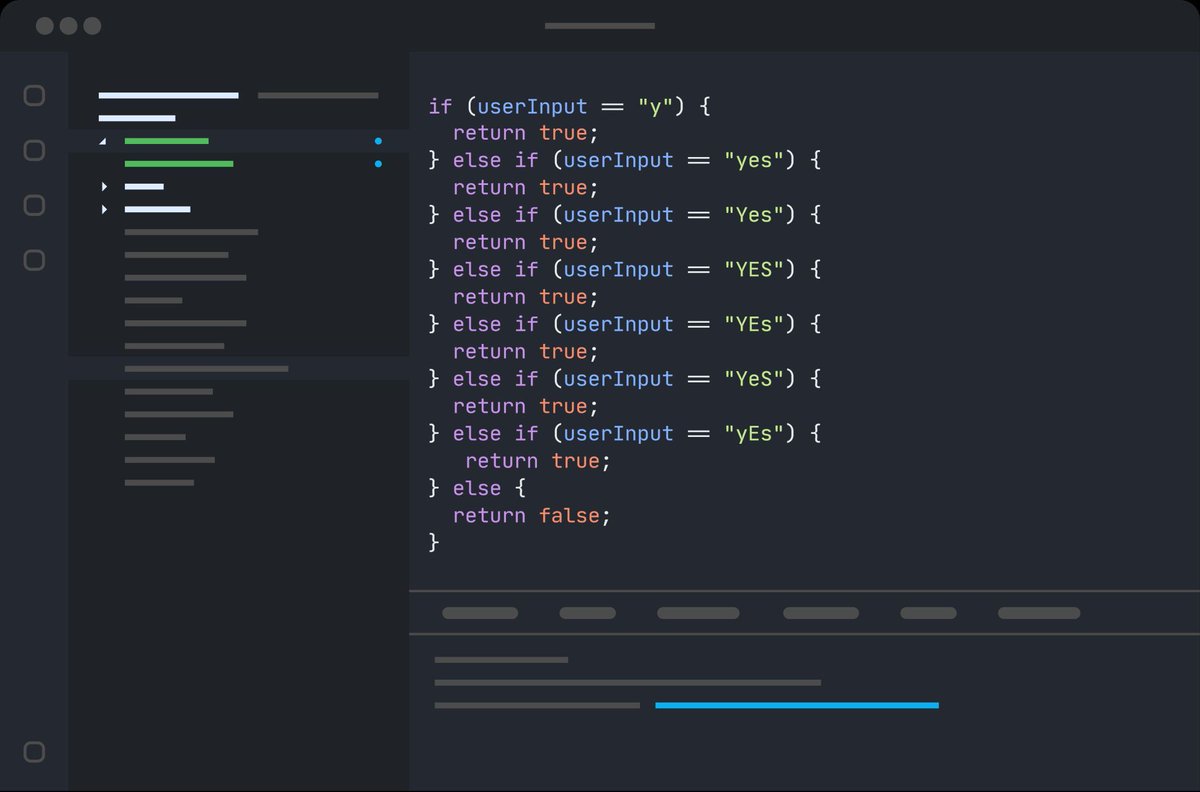Click the first of the three window control dots
This screenshot has width=1200, height=792.
tap(45, 26)
